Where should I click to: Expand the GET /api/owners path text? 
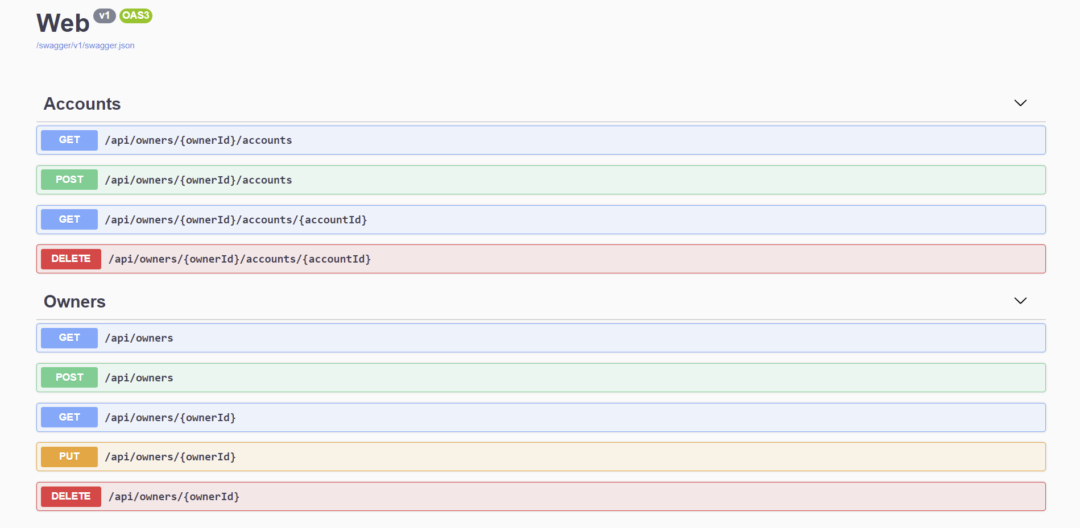(x=139, y=338)
